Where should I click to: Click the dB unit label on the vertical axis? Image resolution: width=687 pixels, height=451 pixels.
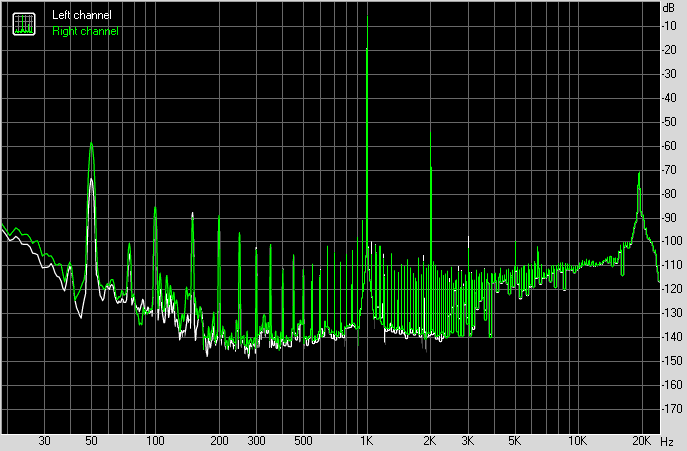[669, 8]
